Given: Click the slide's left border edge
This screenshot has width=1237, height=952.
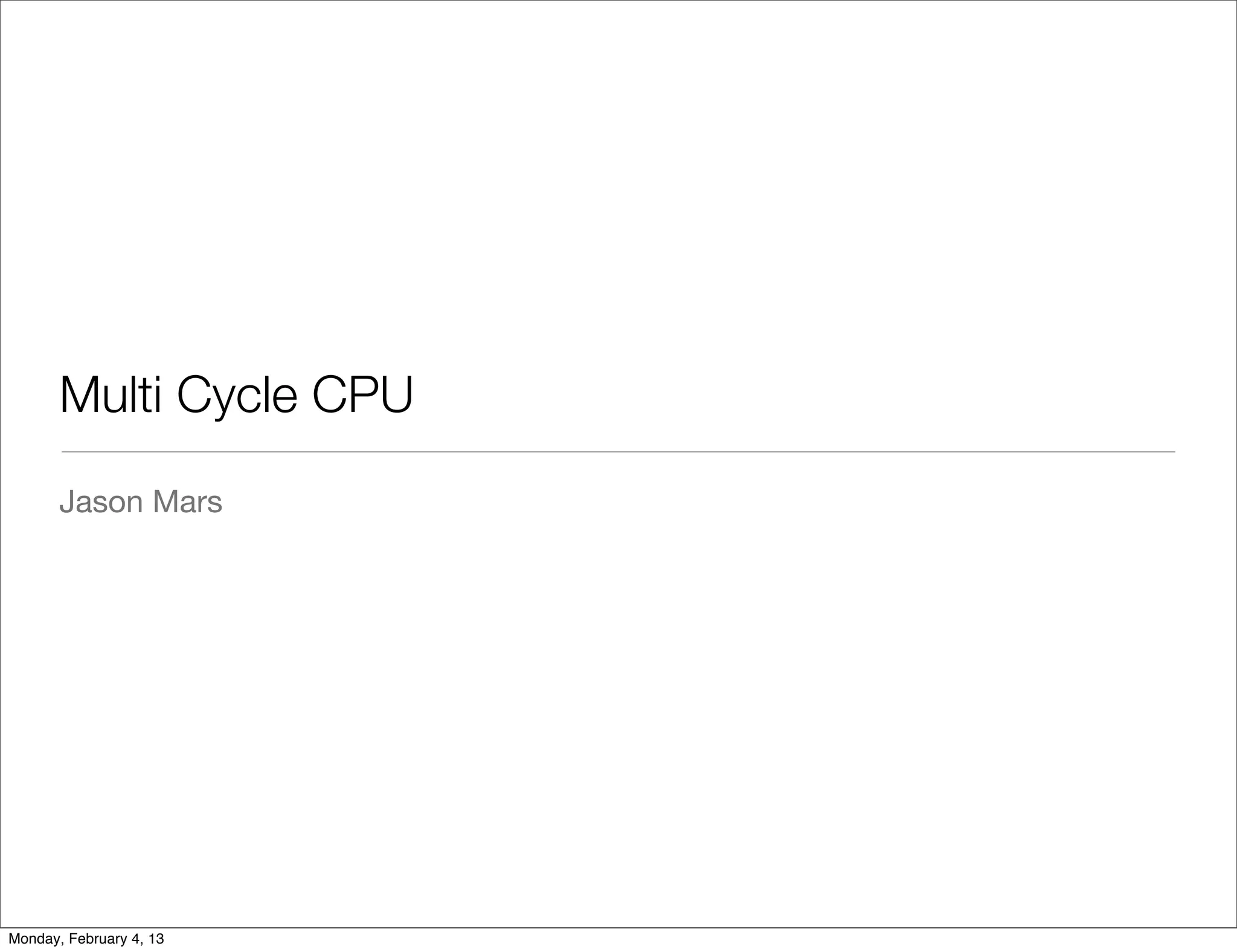Looking at the screenshot, I should tap(1, 464).
